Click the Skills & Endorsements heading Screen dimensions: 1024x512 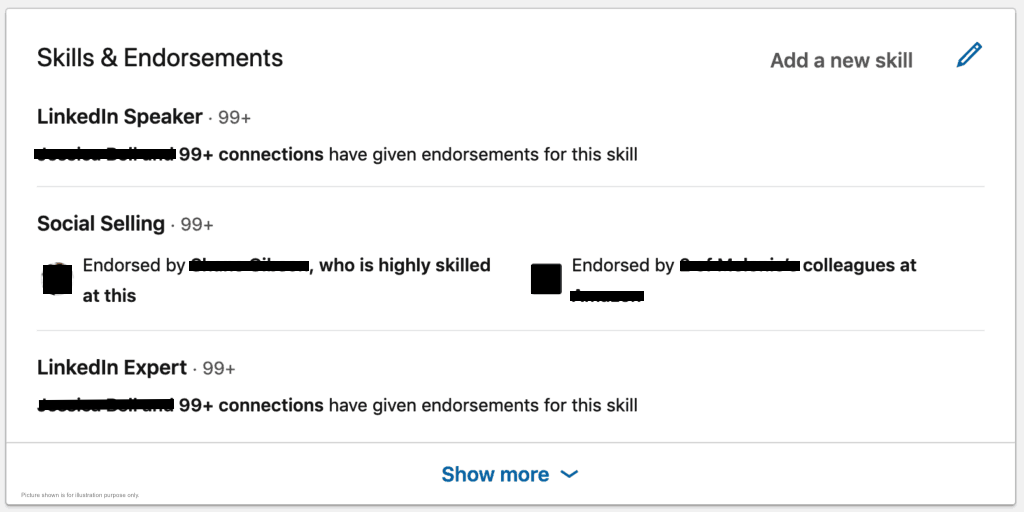160,58
